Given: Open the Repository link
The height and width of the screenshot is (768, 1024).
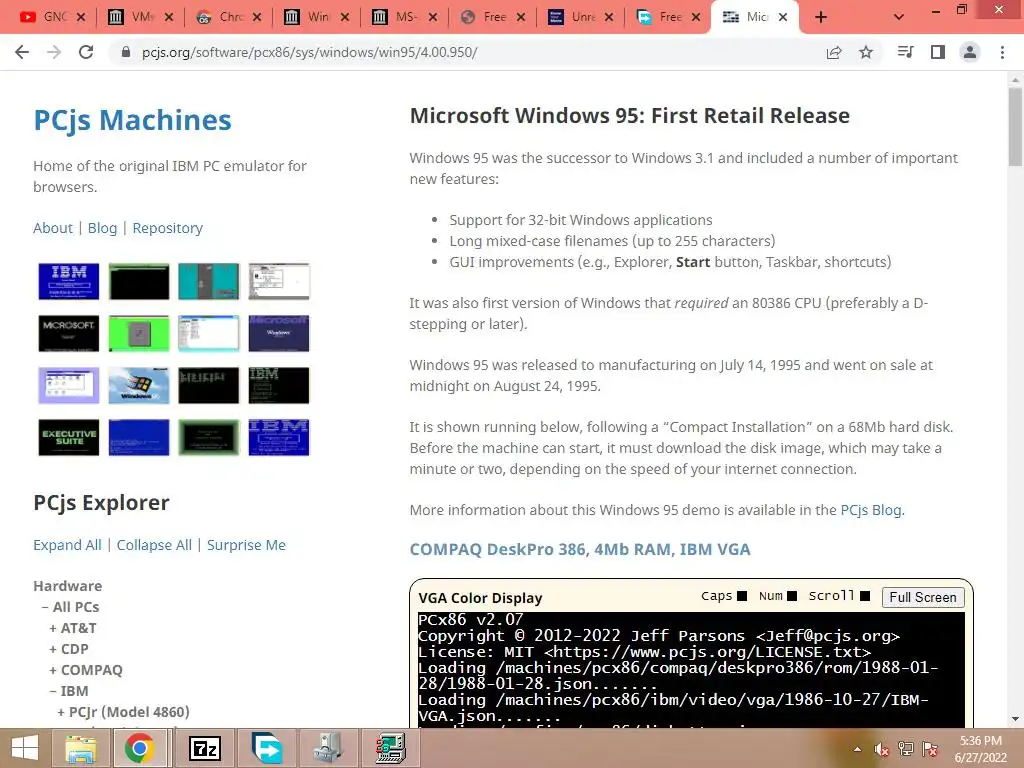Looking at the screenshot, I should tap(167, 228).
